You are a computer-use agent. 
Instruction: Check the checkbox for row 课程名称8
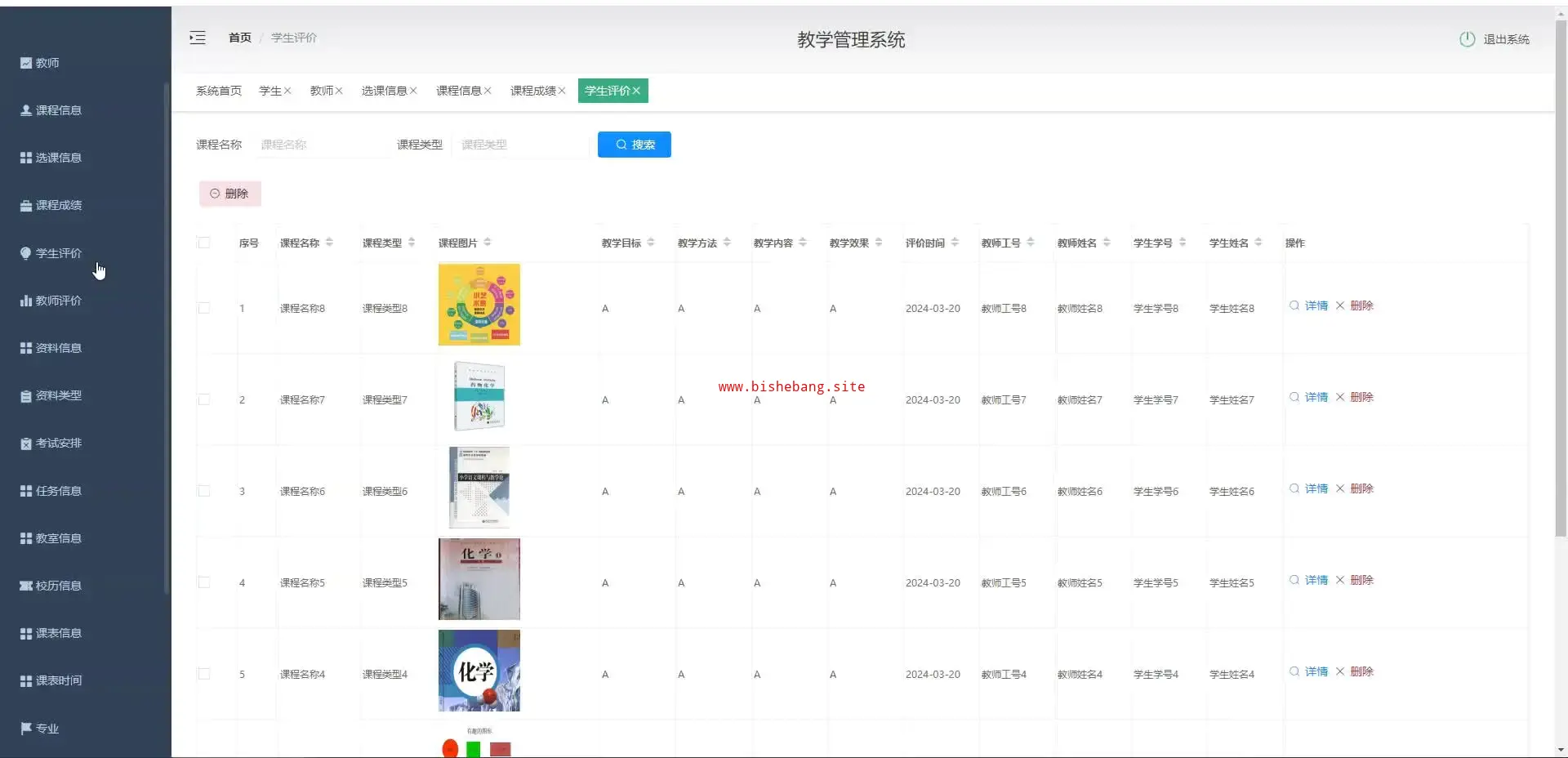tap(204, 308)
